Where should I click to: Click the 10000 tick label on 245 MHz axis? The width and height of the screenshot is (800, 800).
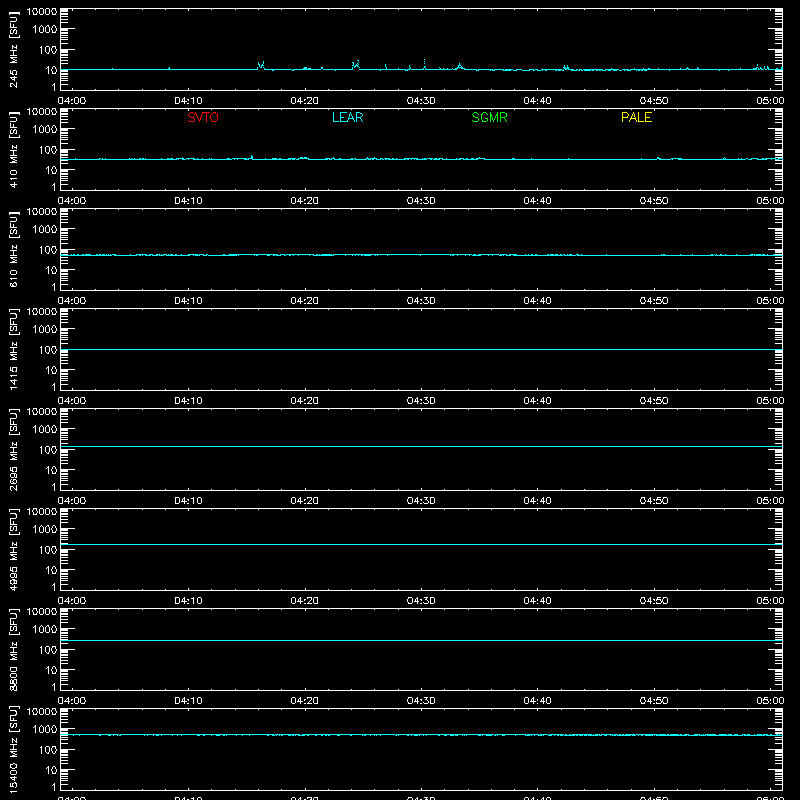pos(42,12)
